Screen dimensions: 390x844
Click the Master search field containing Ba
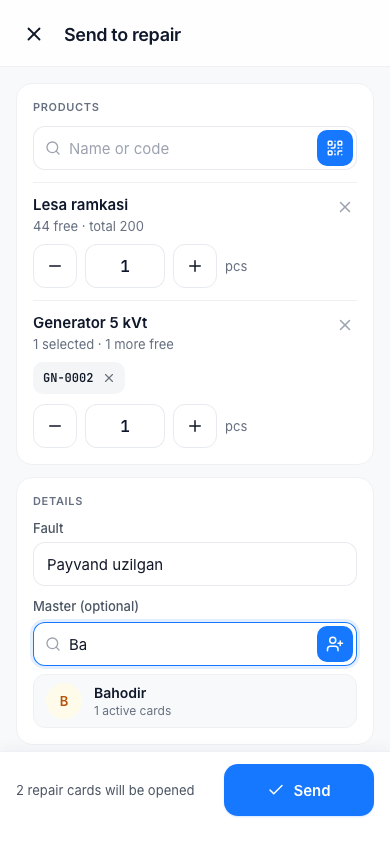pyautogui.click(x=187, y=644)
